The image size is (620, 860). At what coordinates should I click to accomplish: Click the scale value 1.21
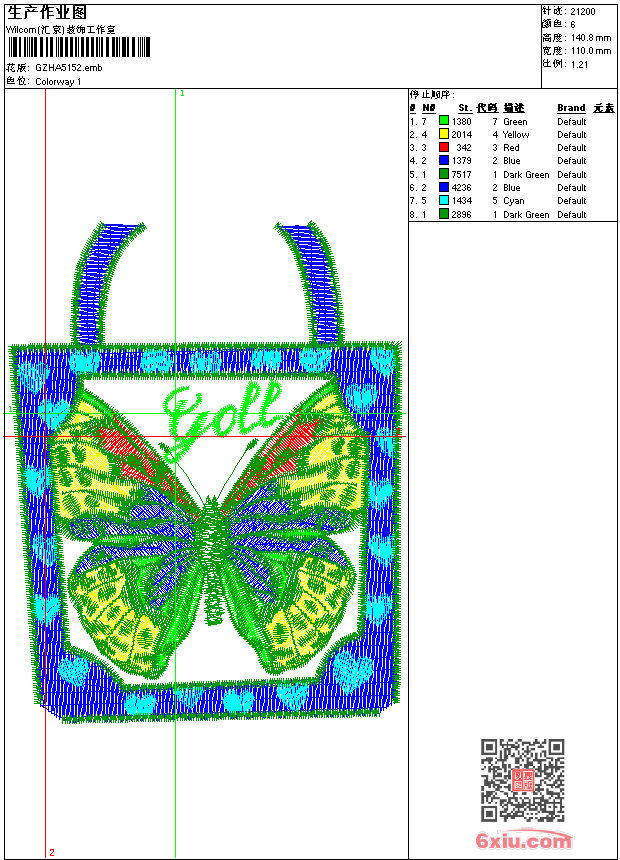point(579,65)
